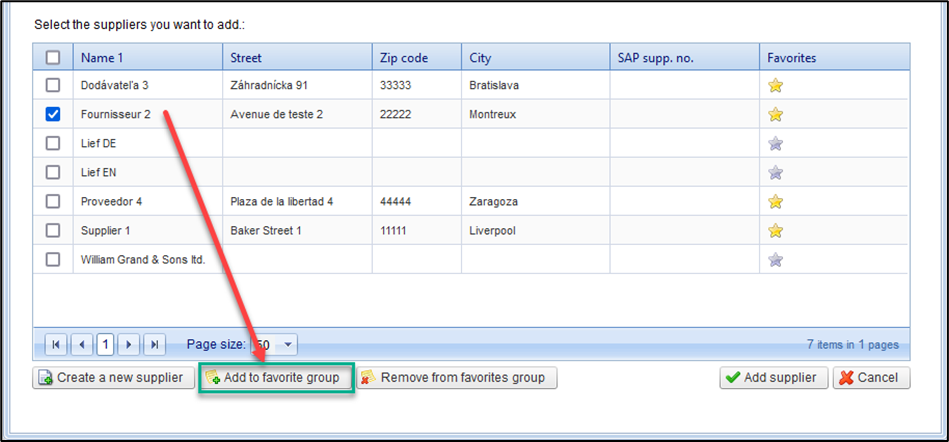Viewport: 949px width, 442px height.
Task: Click Remove from favorites group button
Action: tap(457, 378)
